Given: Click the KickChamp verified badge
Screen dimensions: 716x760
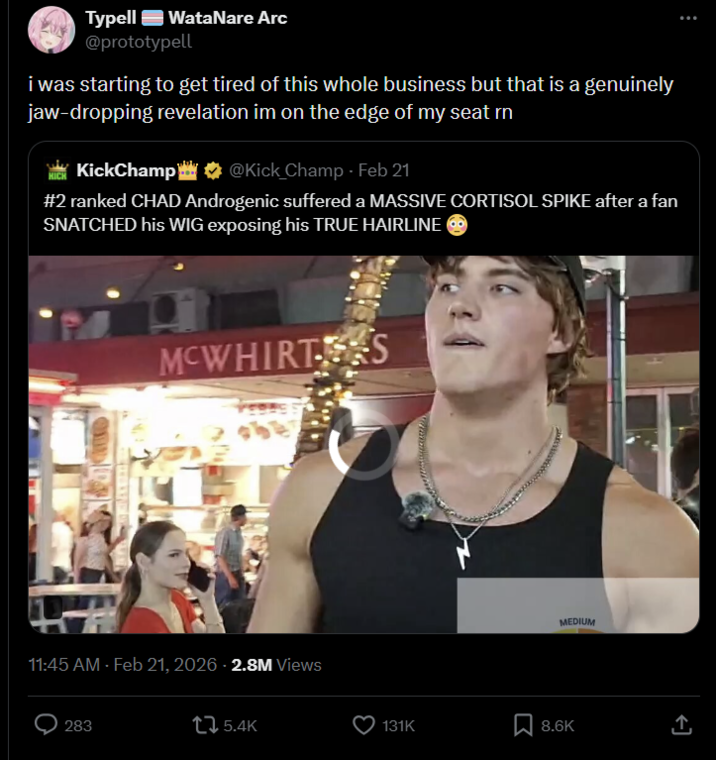Looking at the screenshot, I should pyautogui.click(x=213, y=170).
